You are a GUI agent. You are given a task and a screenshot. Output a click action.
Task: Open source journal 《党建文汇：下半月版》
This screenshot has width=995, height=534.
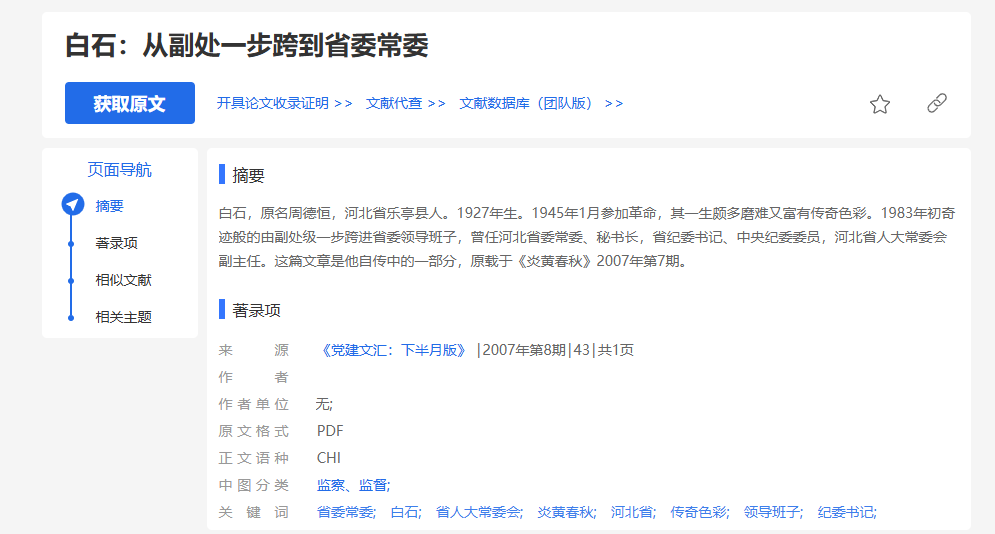pyautogui.click(x=393, y=350)
